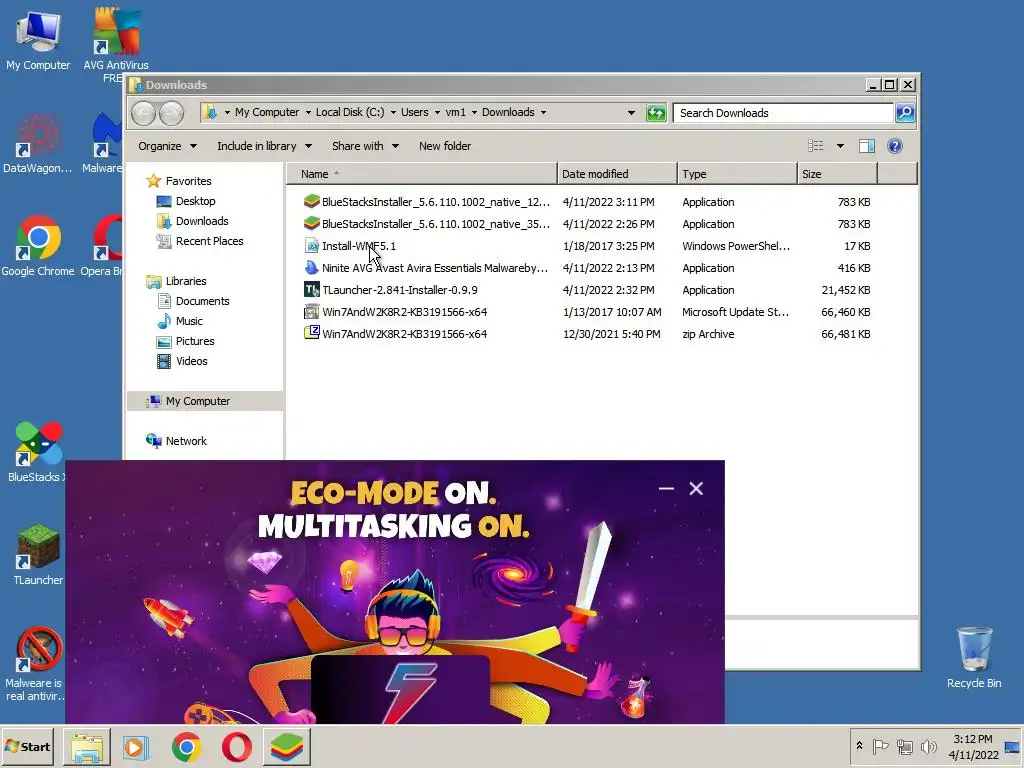
Task: Sort by the Date modified column header
Action: pyautogui.click(x=617, y=174)
